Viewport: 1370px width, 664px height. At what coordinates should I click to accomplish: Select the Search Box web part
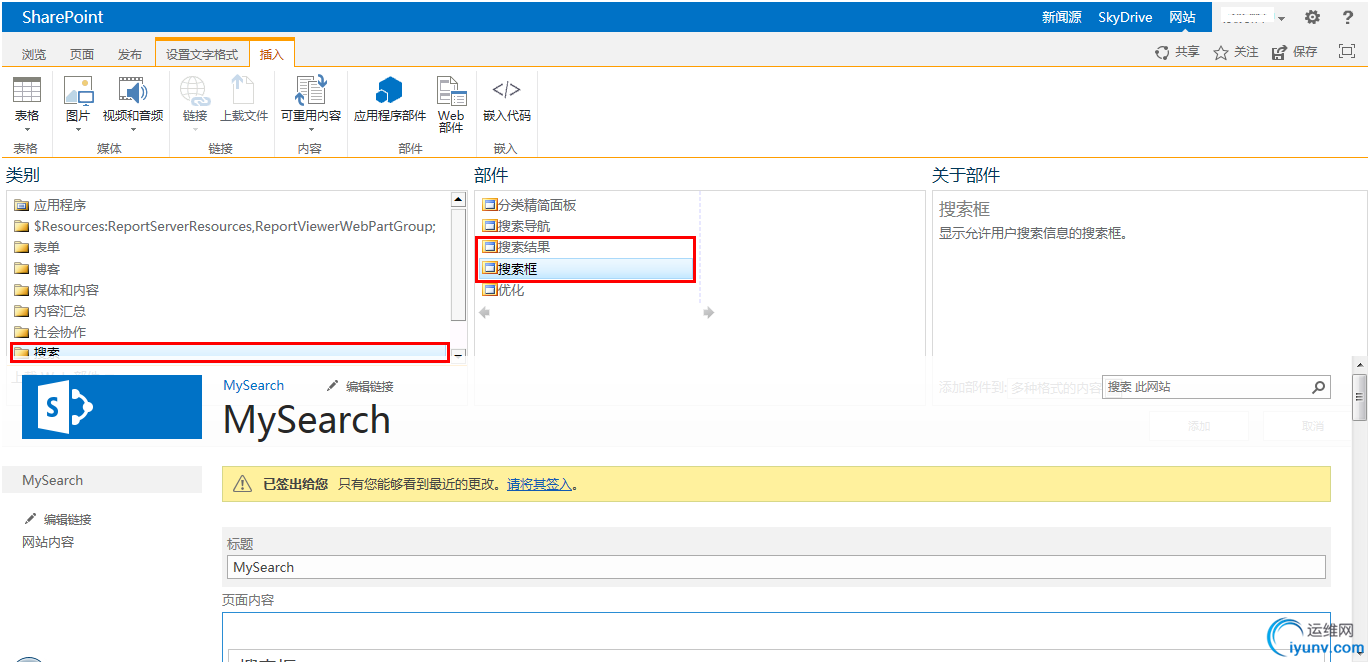click(586, 269)
